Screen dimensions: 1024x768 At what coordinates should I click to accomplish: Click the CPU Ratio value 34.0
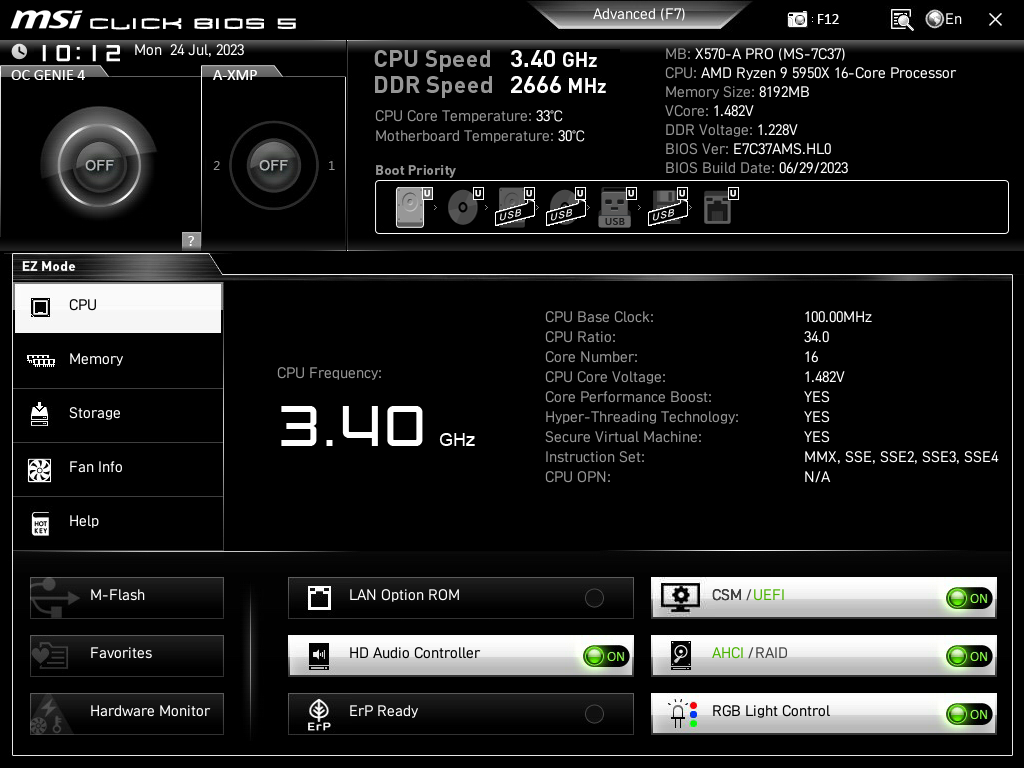click(x=816, y=337)
